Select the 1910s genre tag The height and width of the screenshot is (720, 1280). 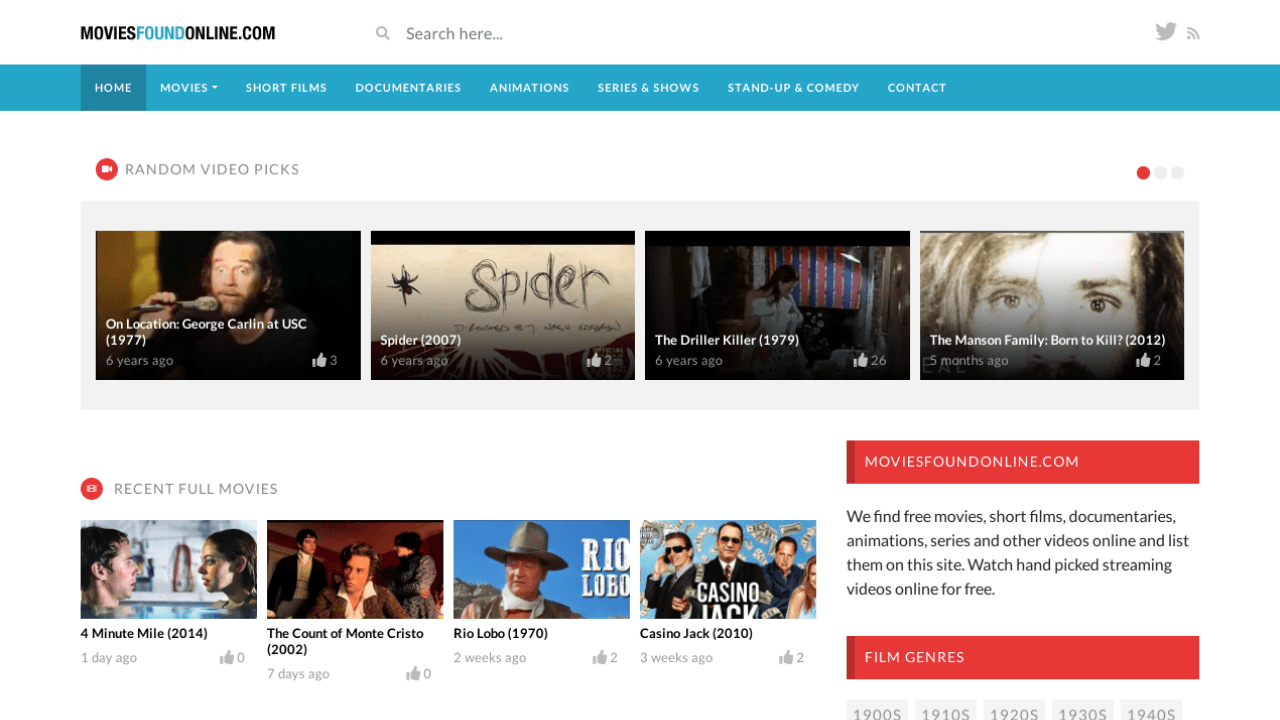click(x=946, y=710)
